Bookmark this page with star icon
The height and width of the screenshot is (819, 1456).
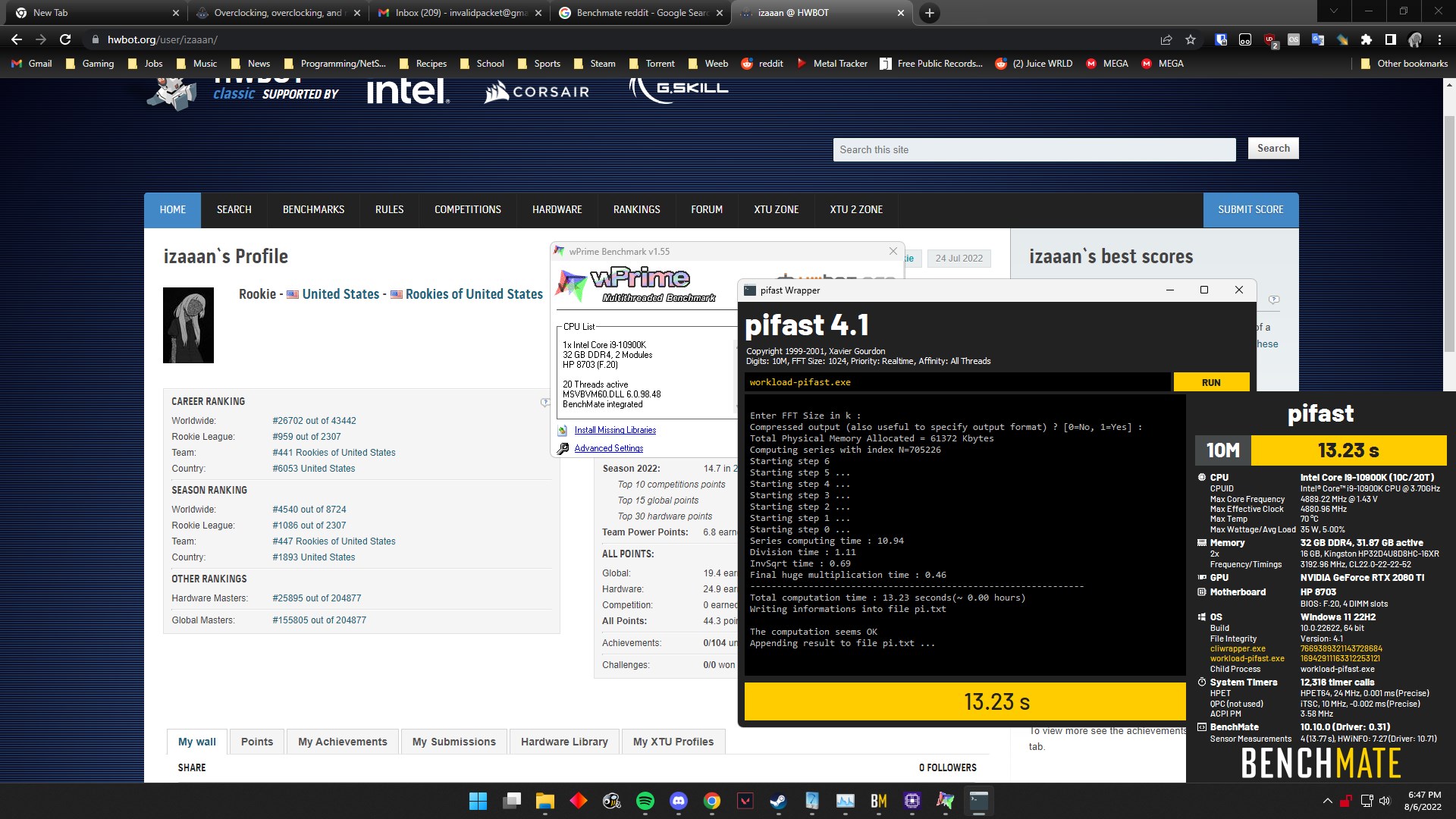[1191, 39]
